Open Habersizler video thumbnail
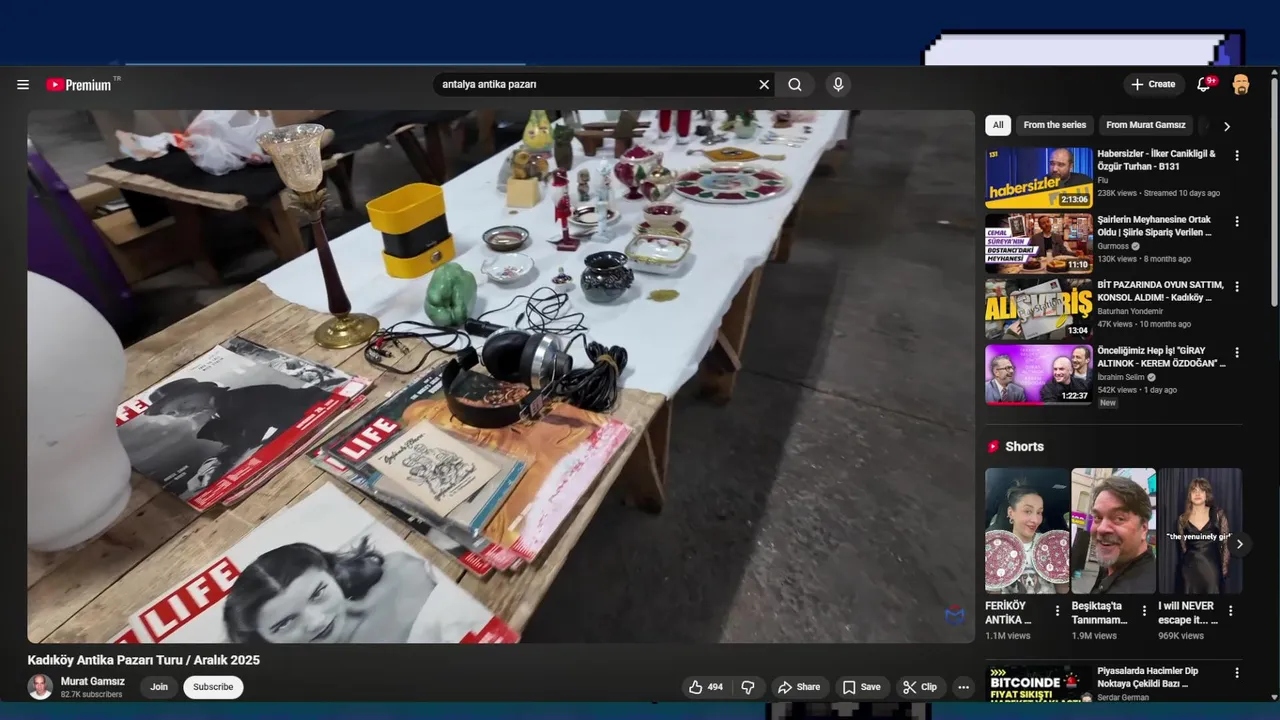The height and width of the screenshot is (720, 1280). click(1039, 178)
